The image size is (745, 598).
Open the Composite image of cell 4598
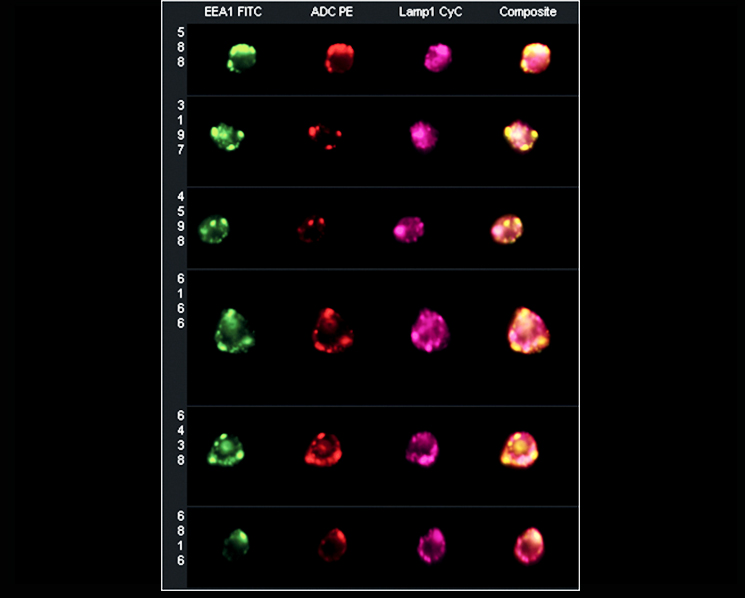(506, 229)
